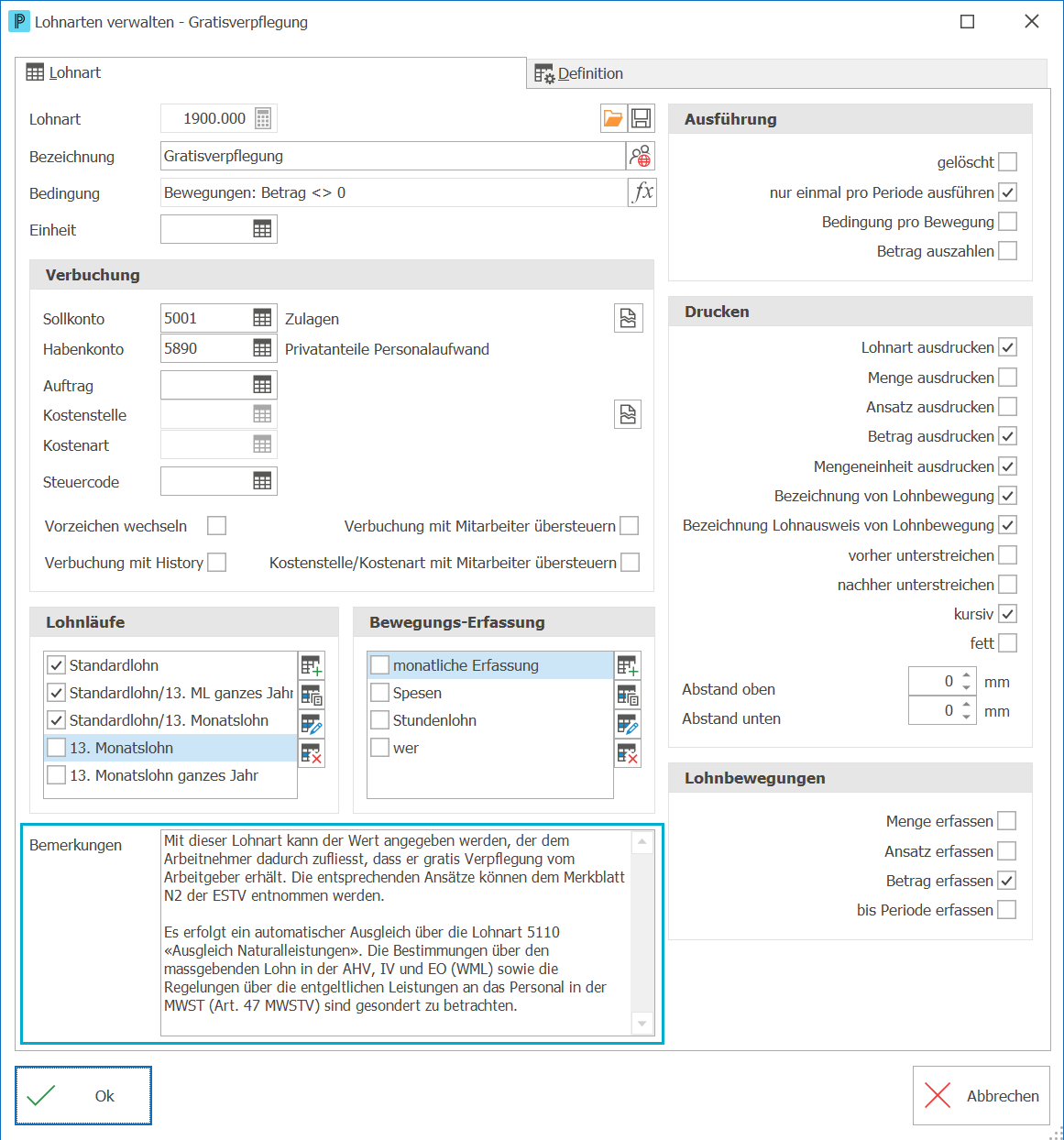Delete the selected Bewegungs-Erfassung entry
The image size is (1064, 1140).
628,753
